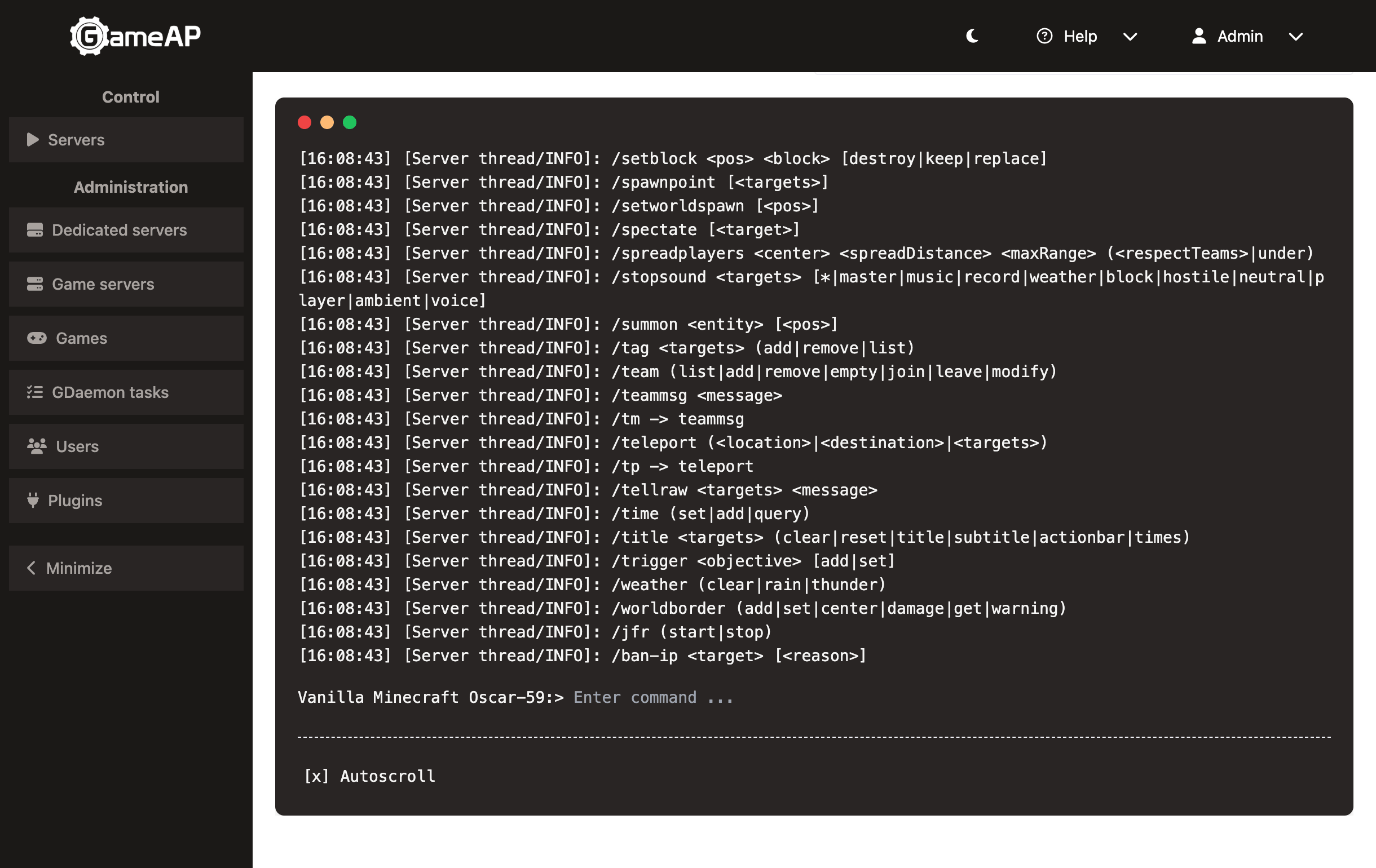Viewport: 1376px width, 868px height.
Task: Open the Help menu
Action: click(1079, 36)
